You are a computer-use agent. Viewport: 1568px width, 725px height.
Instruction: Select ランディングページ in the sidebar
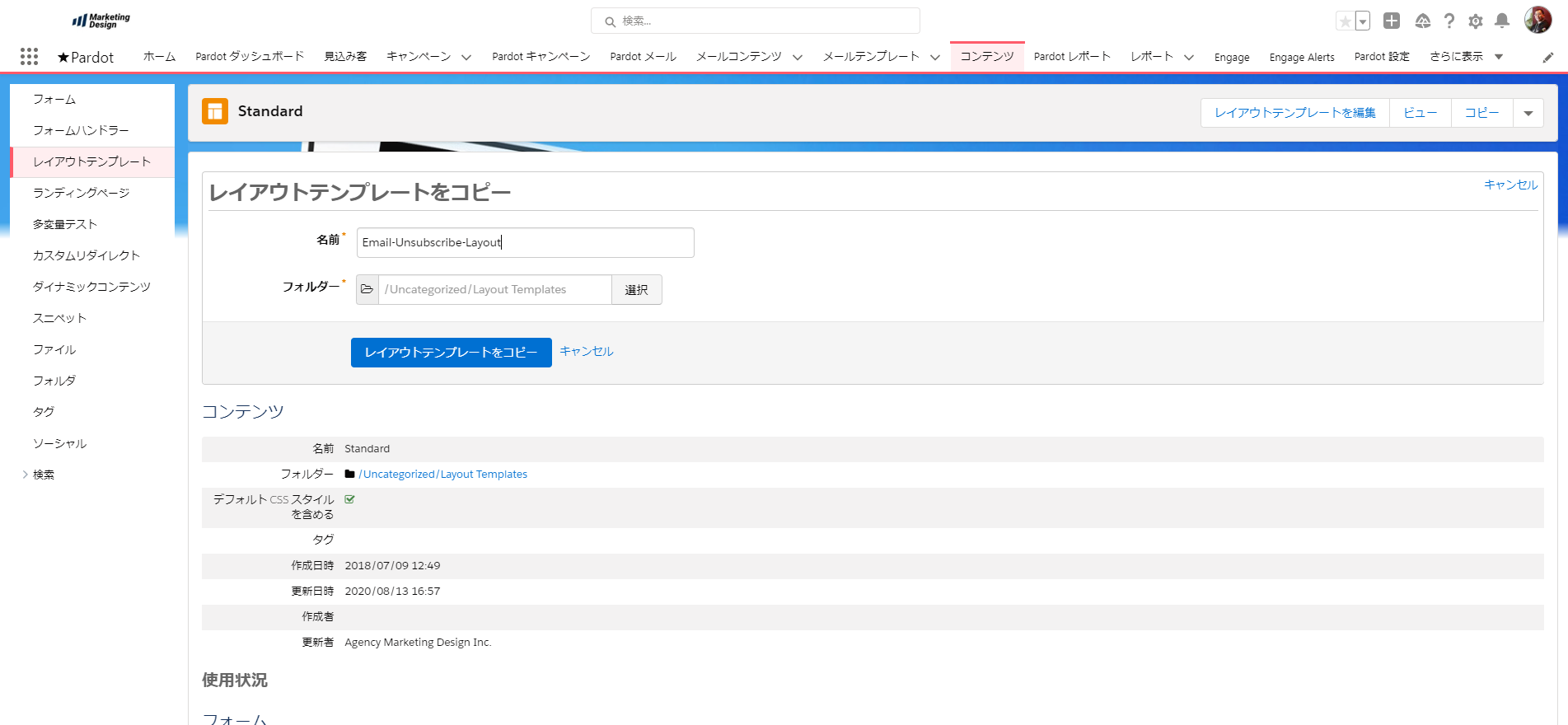click(81, 193)
